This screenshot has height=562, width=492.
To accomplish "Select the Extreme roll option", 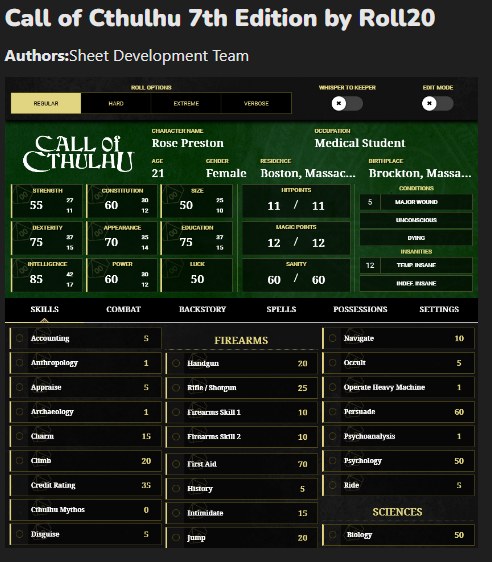I will click(x=186, y=103).
